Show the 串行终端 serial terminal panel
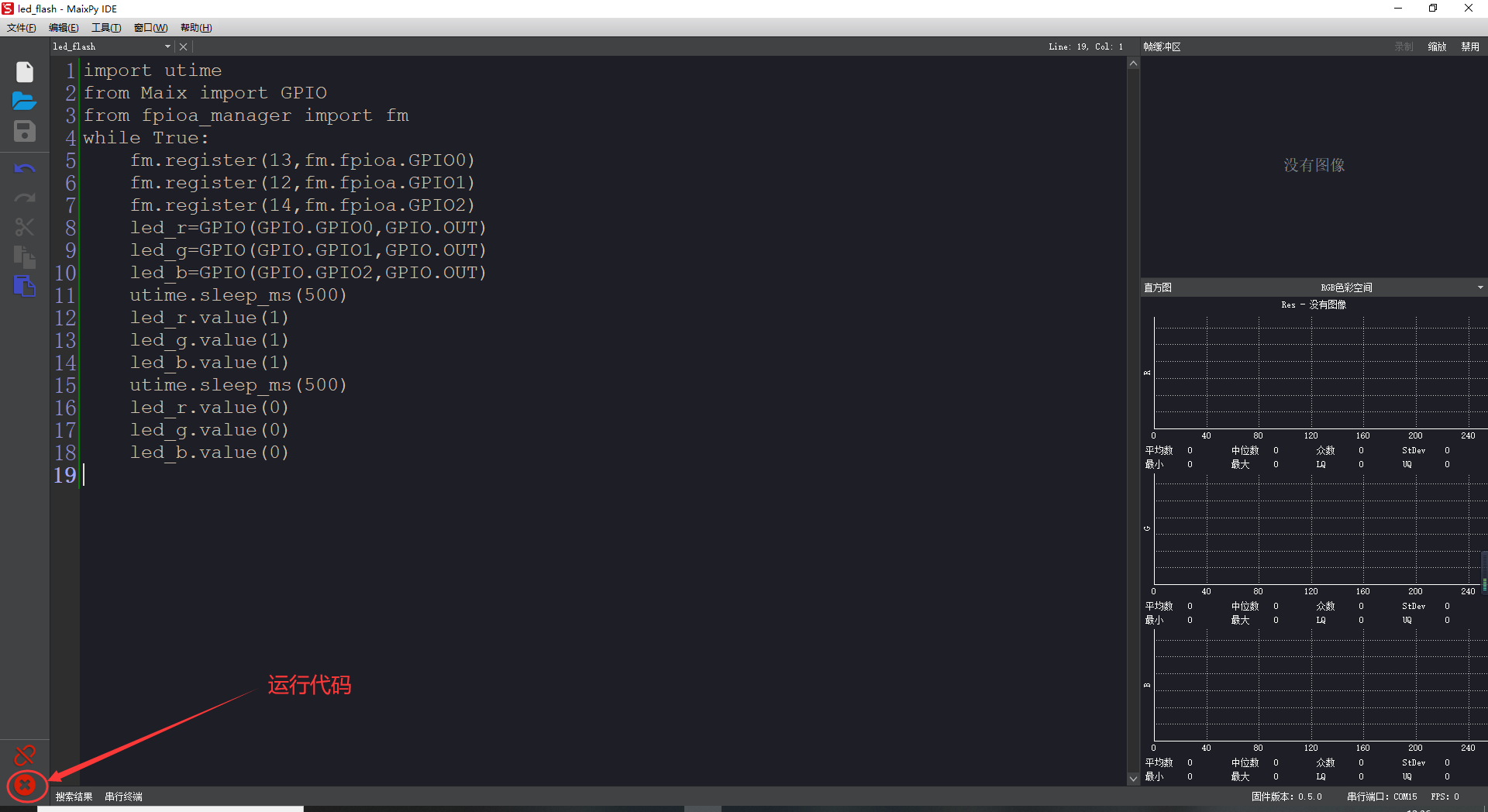 123,797
